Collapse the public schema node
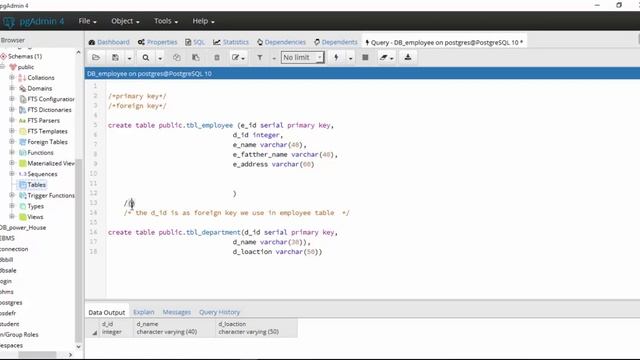This screenshot has height=360, width=640. click(3, 67)
